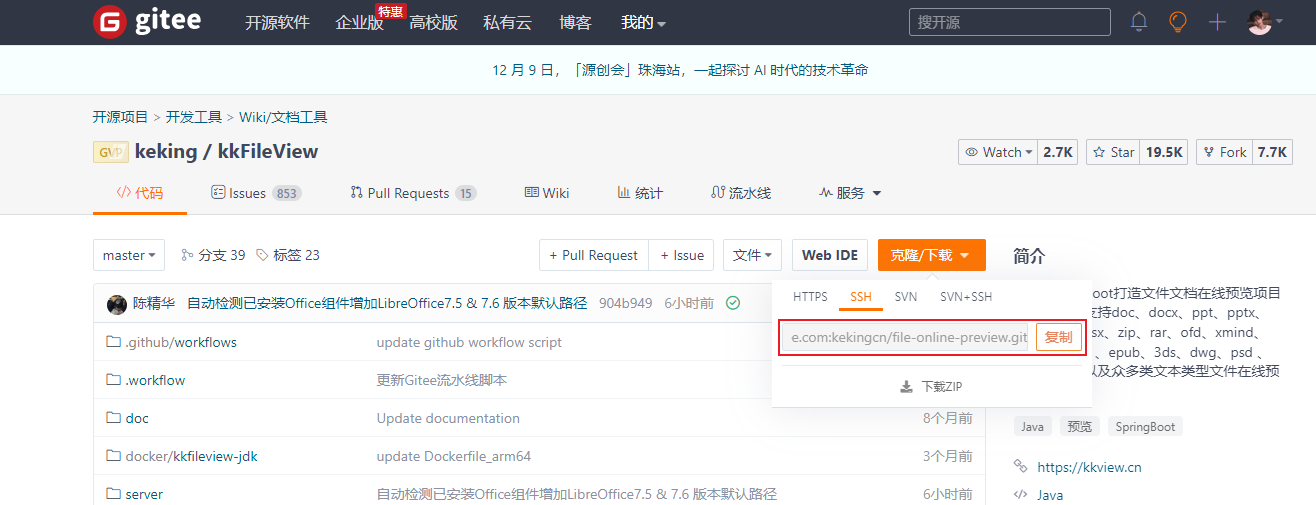Click the 19.5K stars count
Screen dimensions: 1316x505
[x=1164, y=152]
